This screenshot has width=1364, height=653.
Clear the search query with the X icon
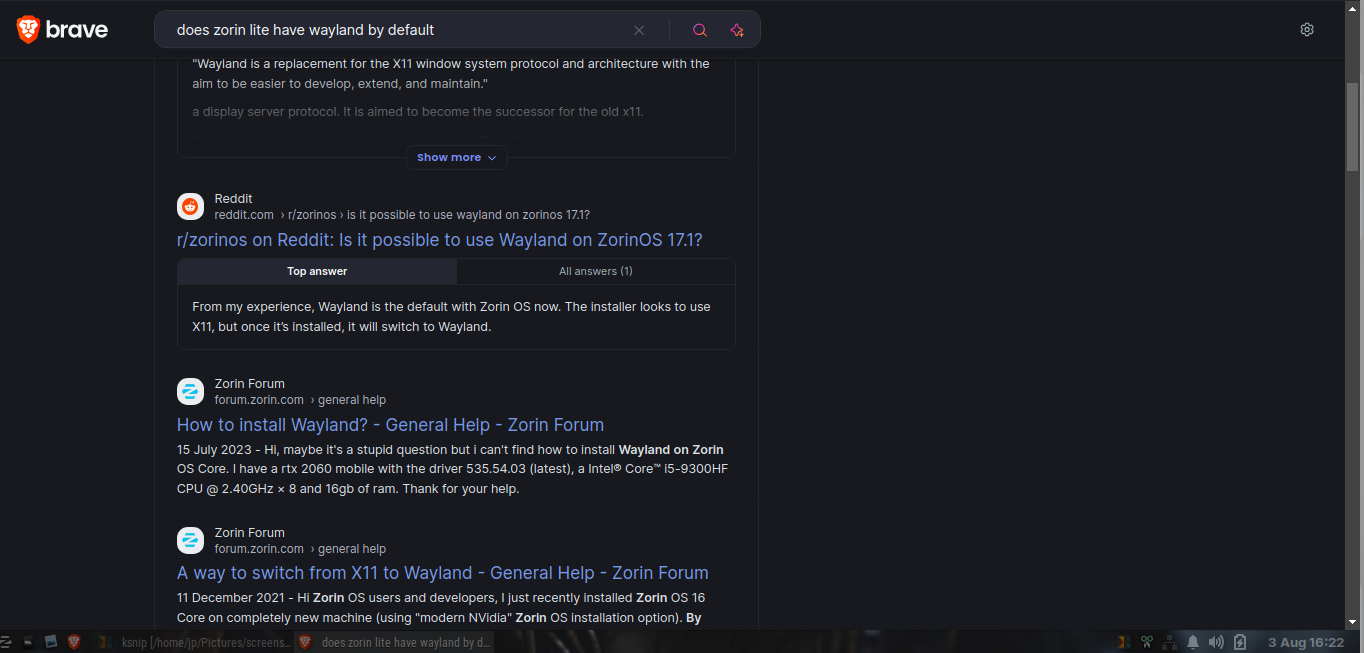(x=639, y=30)
